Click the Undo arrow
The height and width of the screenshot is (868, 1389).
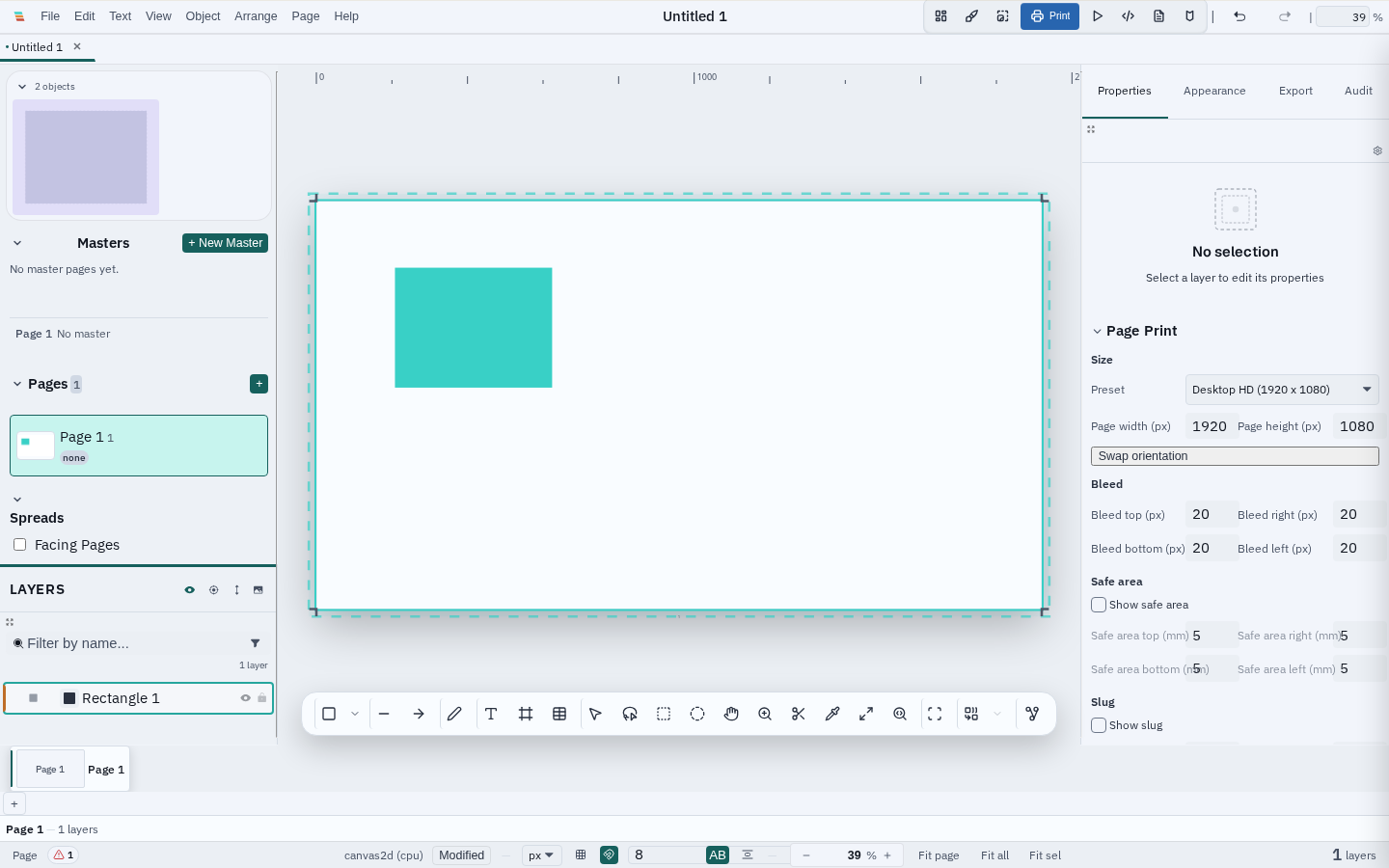click(x=1239, y=16)
